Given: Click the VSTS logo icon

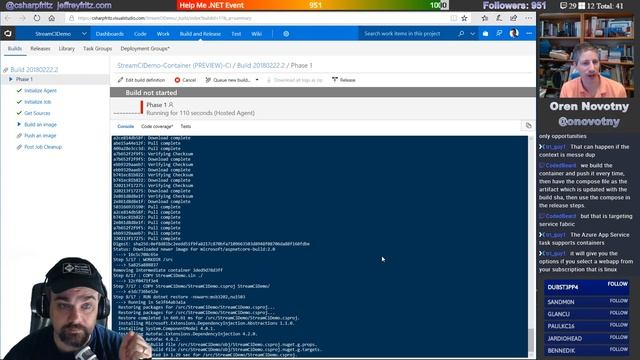Looking at the screenshot, I should point(8,33).
